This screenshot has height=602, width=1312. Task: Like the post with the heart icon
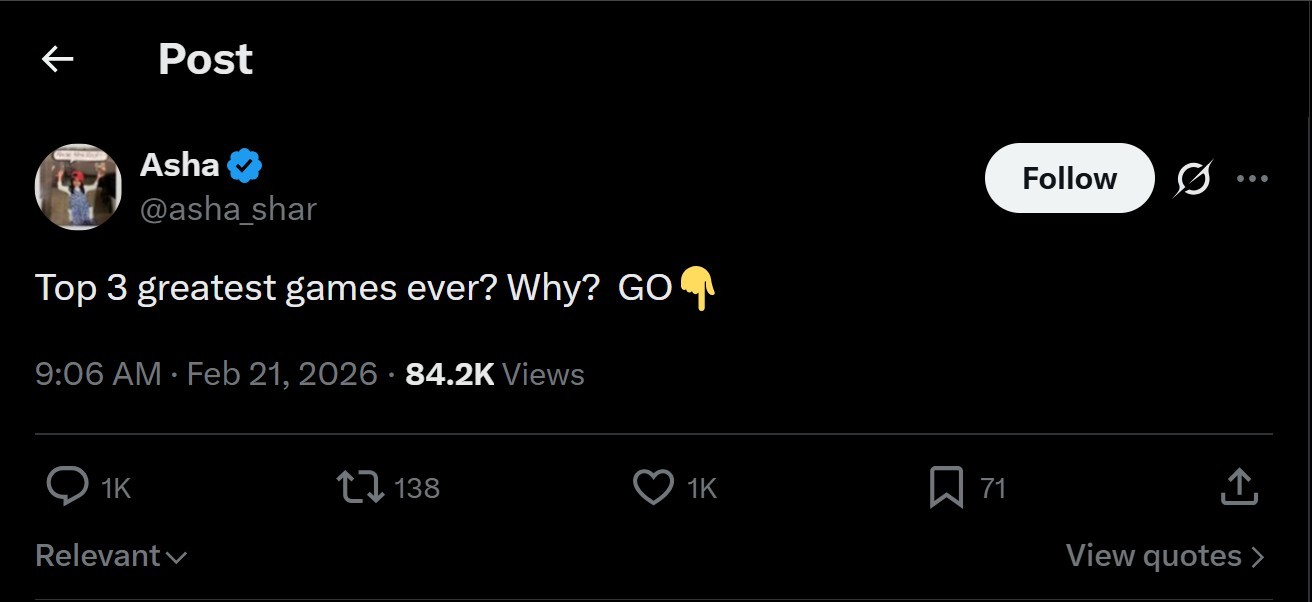(x=654, y=488)
